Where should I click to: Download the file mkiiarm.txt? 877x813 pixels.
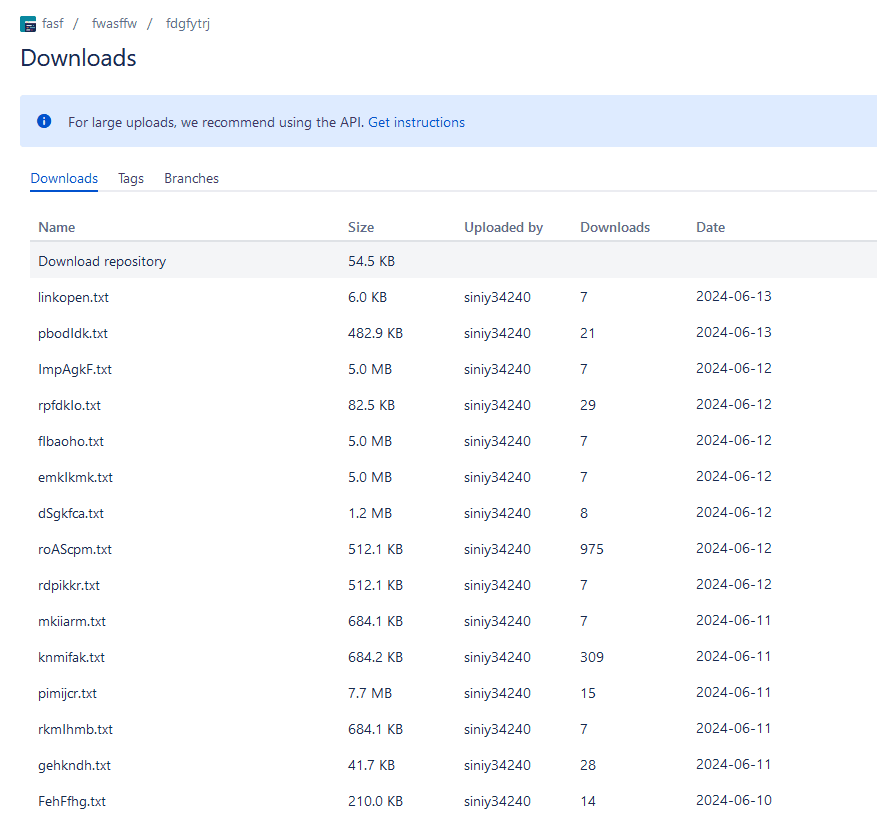[x=72, y=621]
